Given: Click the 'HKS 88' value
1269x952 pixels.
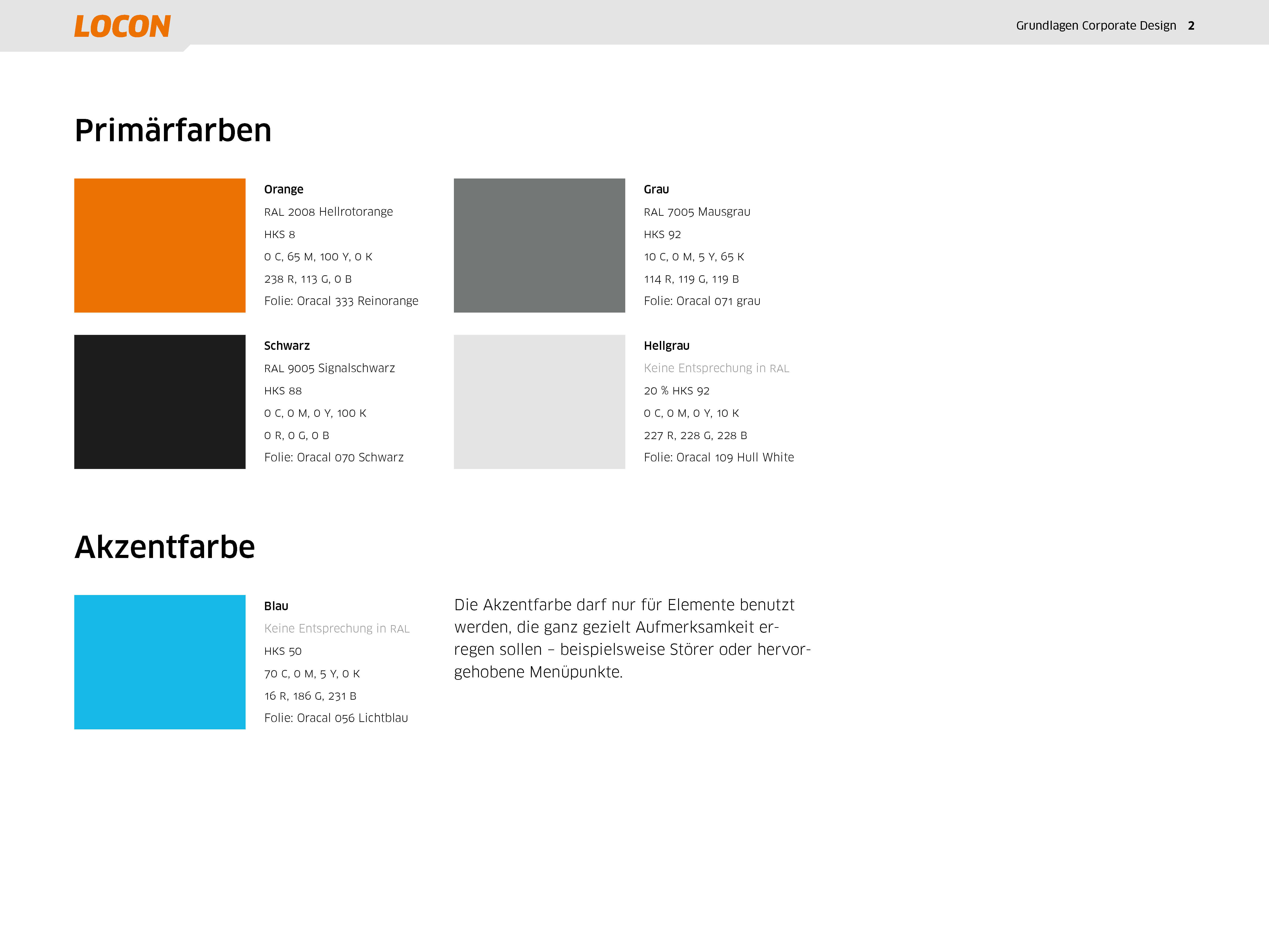Looking at the screenshot, I should [x=283, y=391].
